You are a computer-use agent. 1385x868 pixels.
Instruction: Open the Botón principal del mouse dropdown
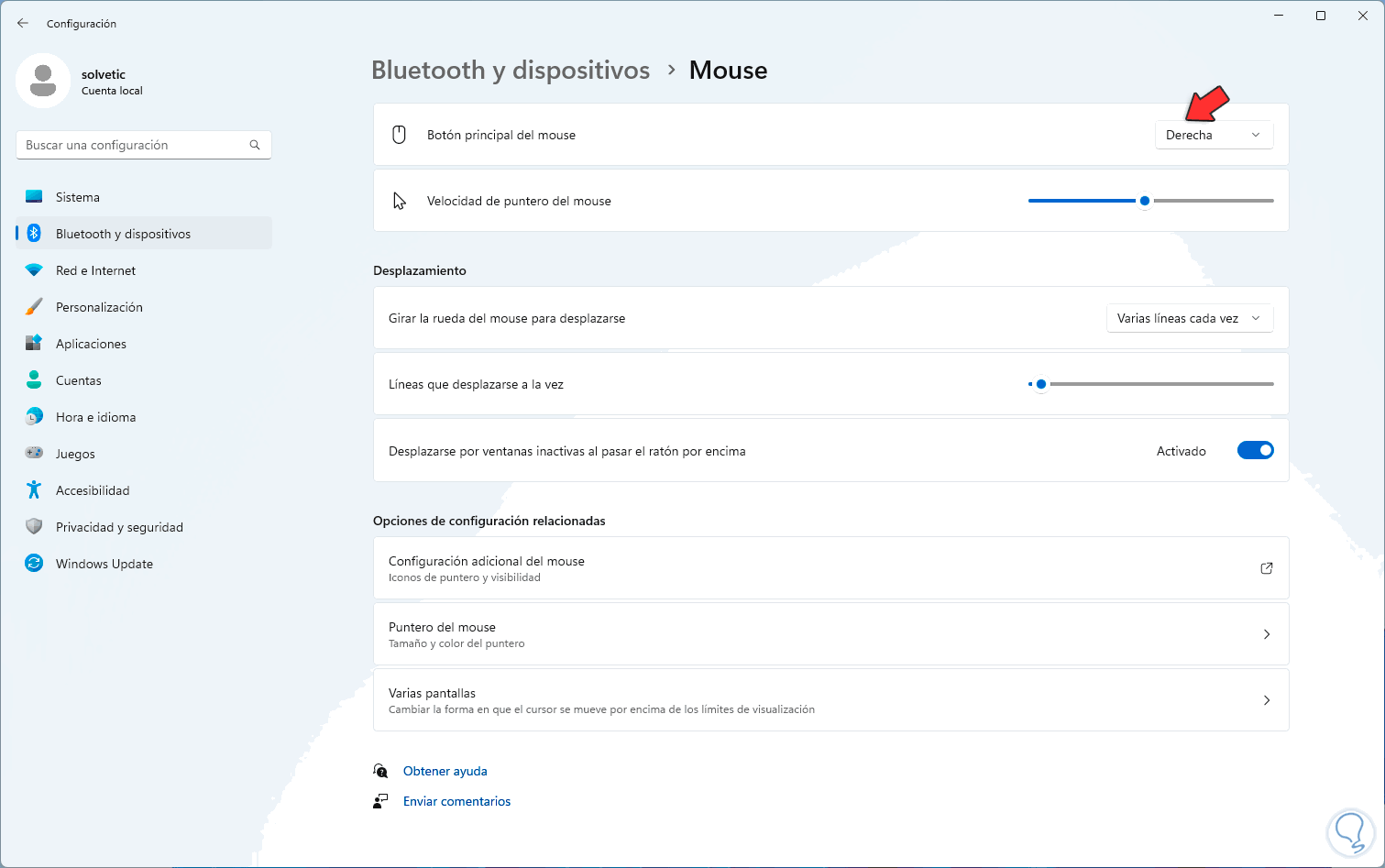[1214, 135]
